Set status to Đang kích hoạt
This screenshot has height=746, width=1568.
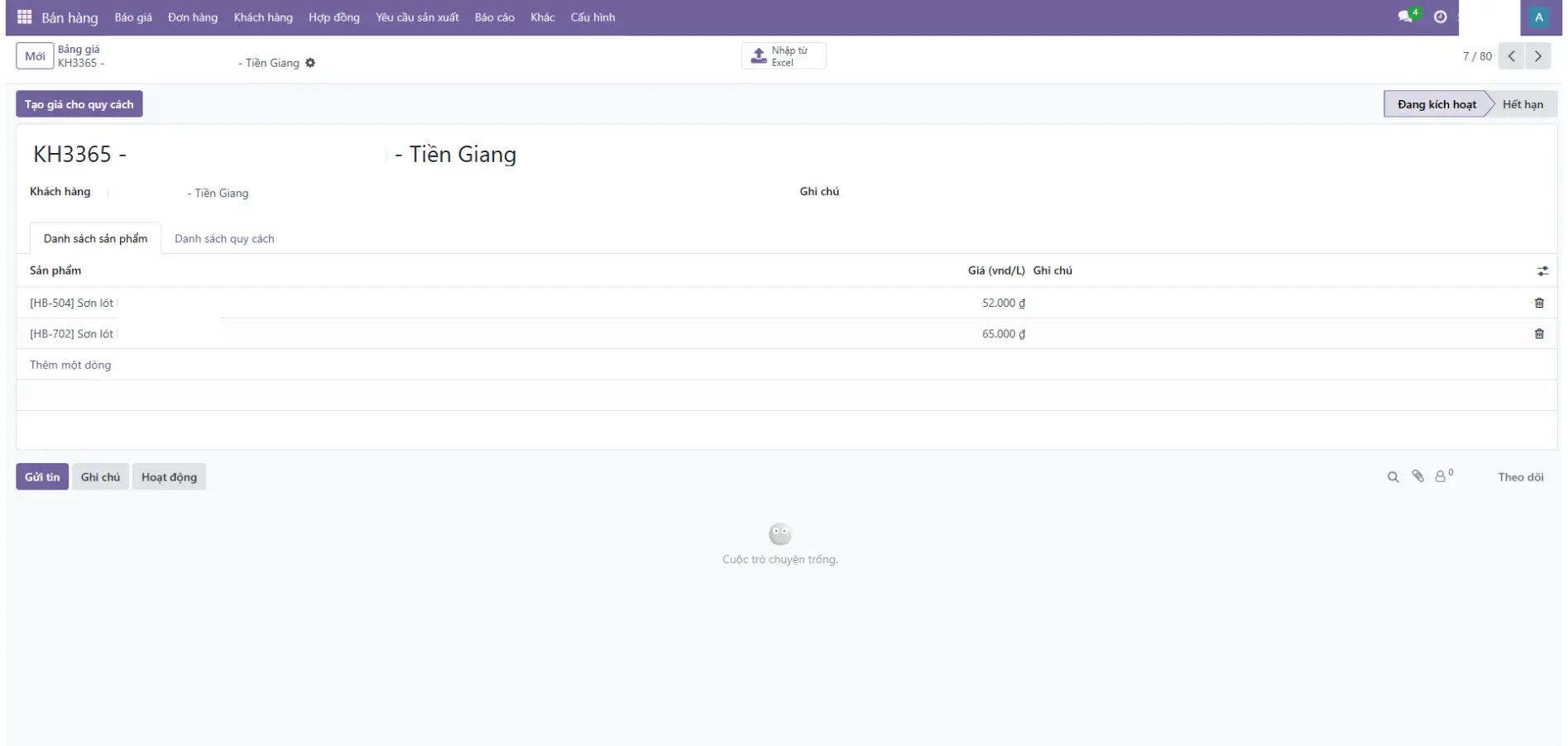(x=1436, y=104)
